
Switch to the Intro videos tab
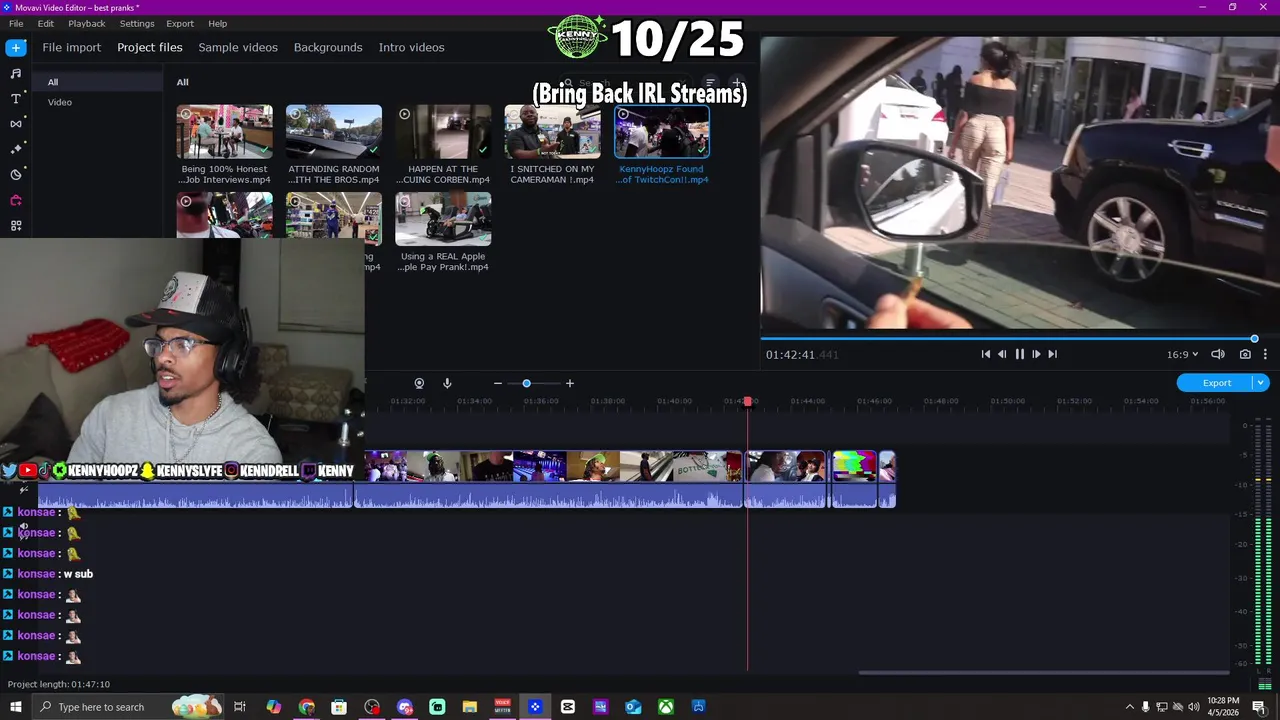tap(411, 47)
